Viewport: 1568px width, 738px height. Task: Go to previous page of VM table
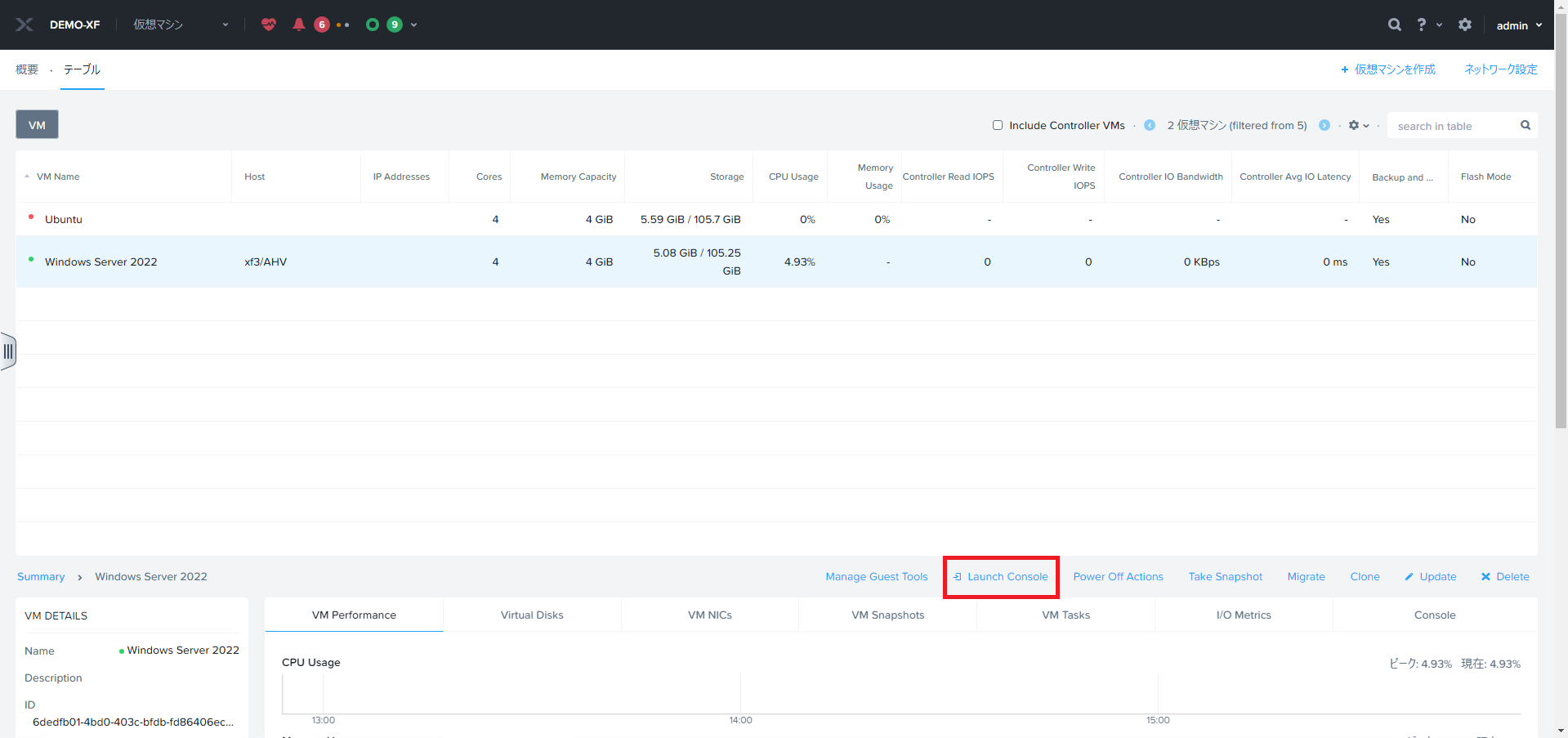(x=1150, y=125)
